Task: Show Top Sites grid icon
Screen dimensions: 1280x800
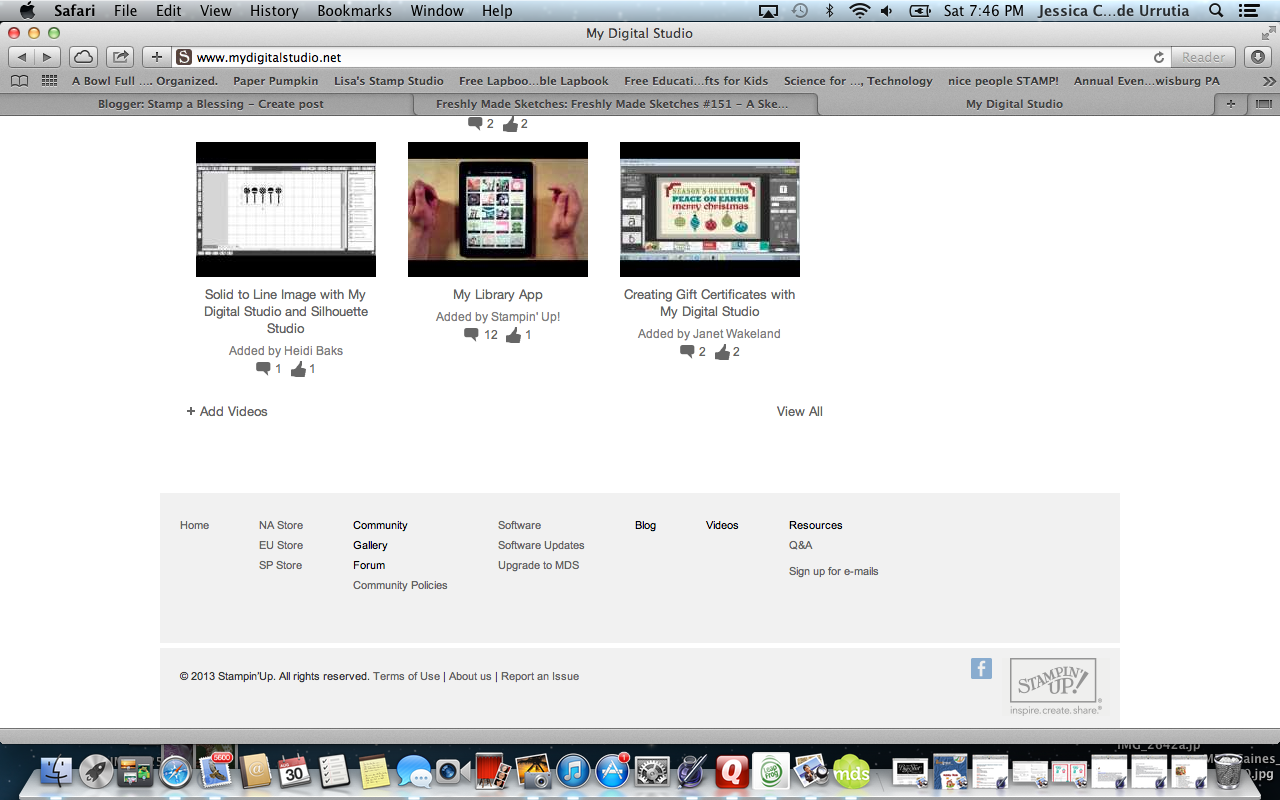Action: click(49, 81)
